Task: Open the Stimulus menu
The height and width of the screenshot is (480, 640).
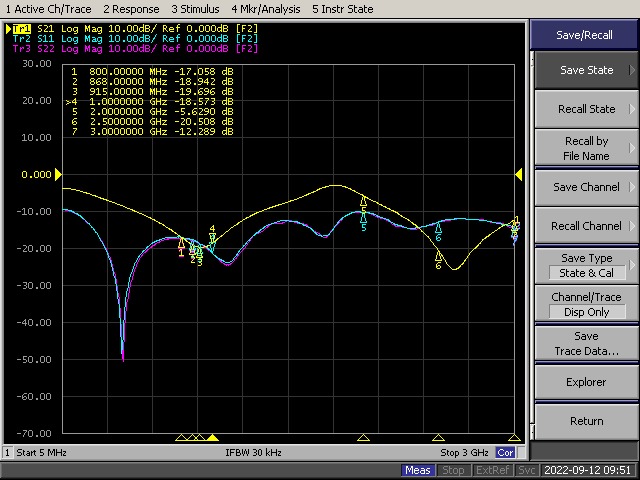Action: (x=194, y=8)
